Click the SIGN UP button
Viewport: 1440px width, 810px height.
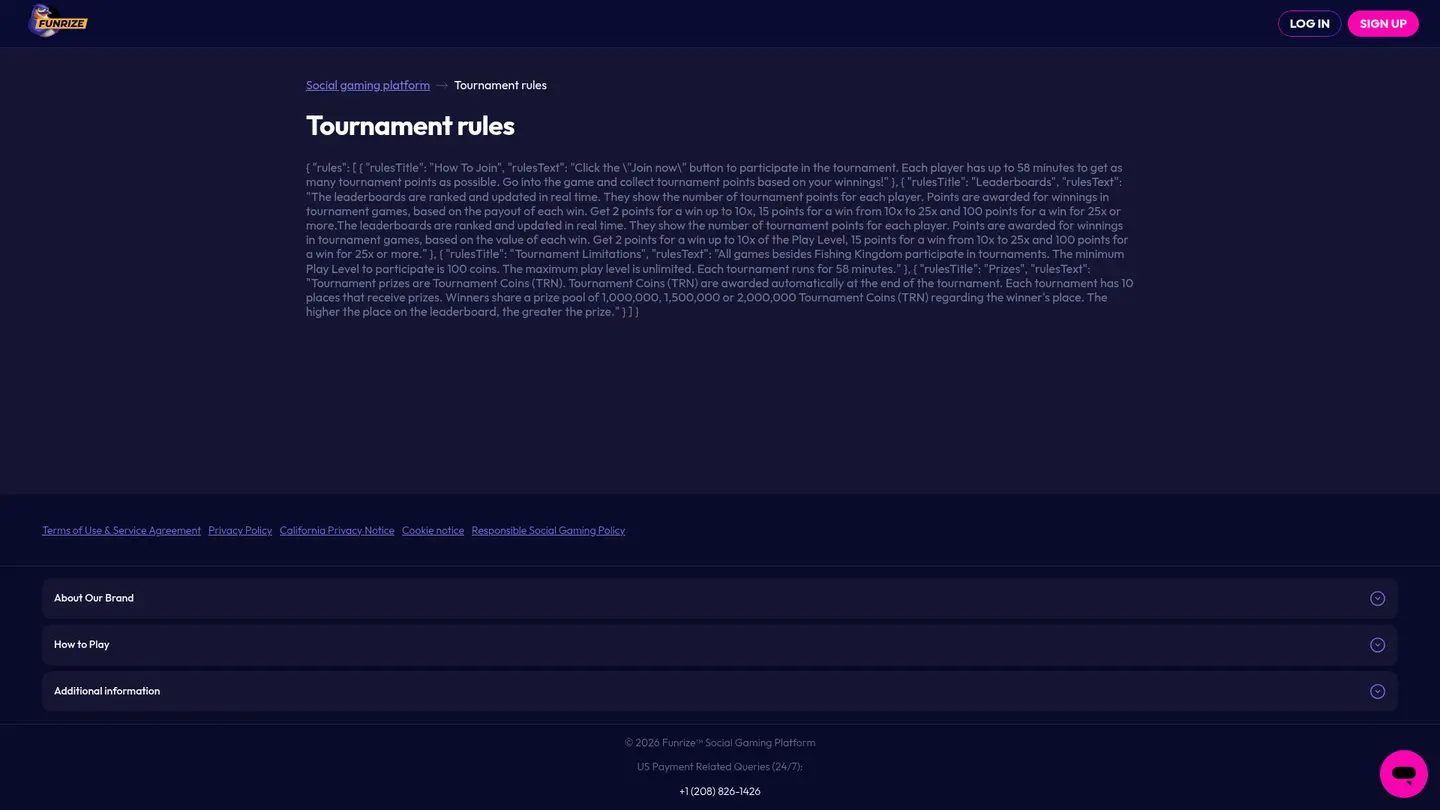[x=1383, y=24]
